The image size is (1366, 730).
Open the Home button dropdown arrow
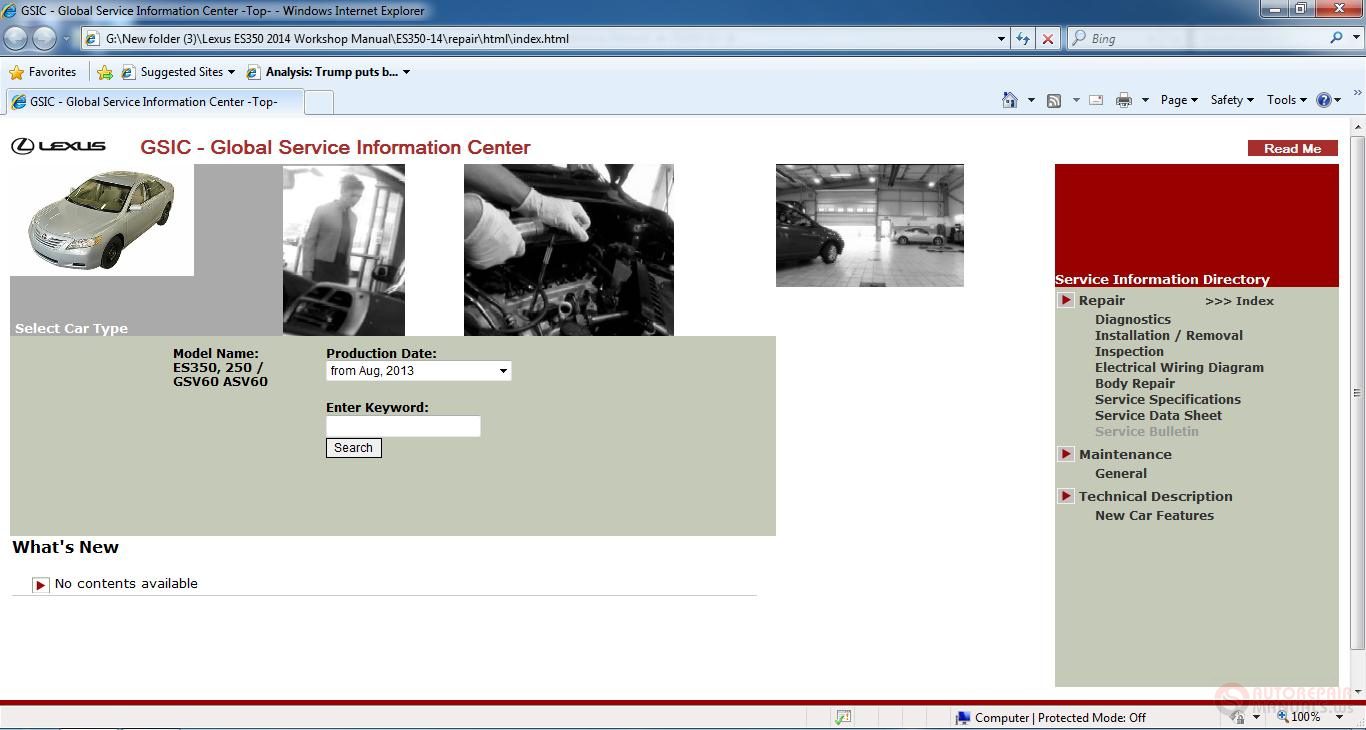point(1031,100)
